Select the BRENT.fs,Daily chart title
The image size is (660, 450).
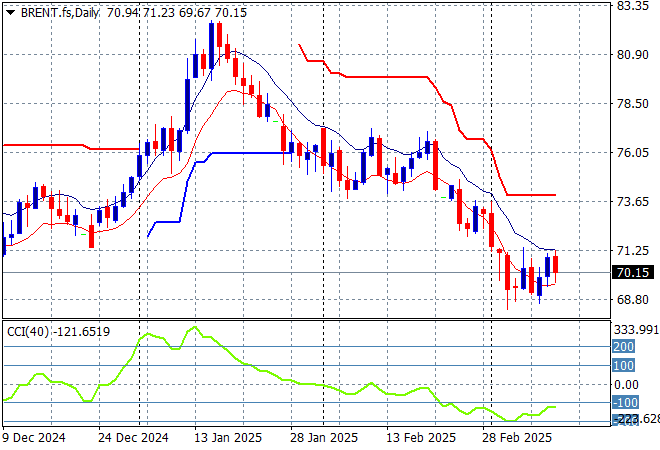coord(59,13)
